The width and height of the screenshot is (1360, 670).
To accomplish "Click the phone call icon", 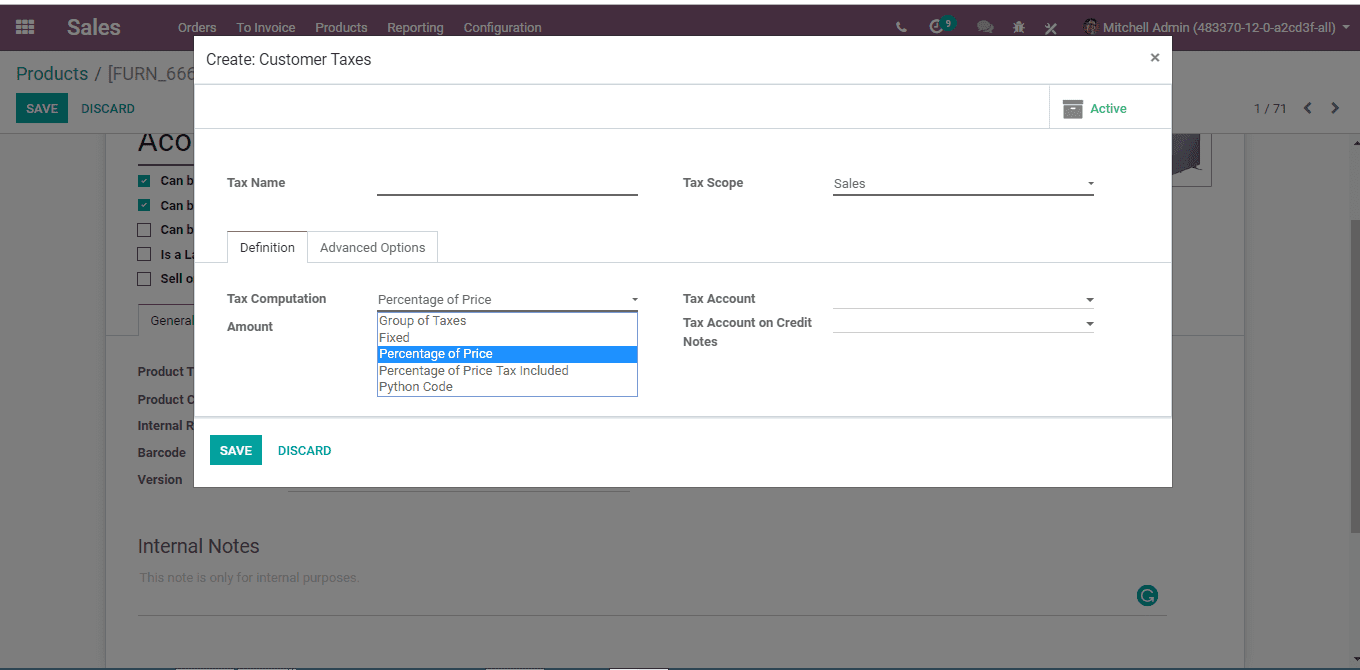I will [902, 28].
